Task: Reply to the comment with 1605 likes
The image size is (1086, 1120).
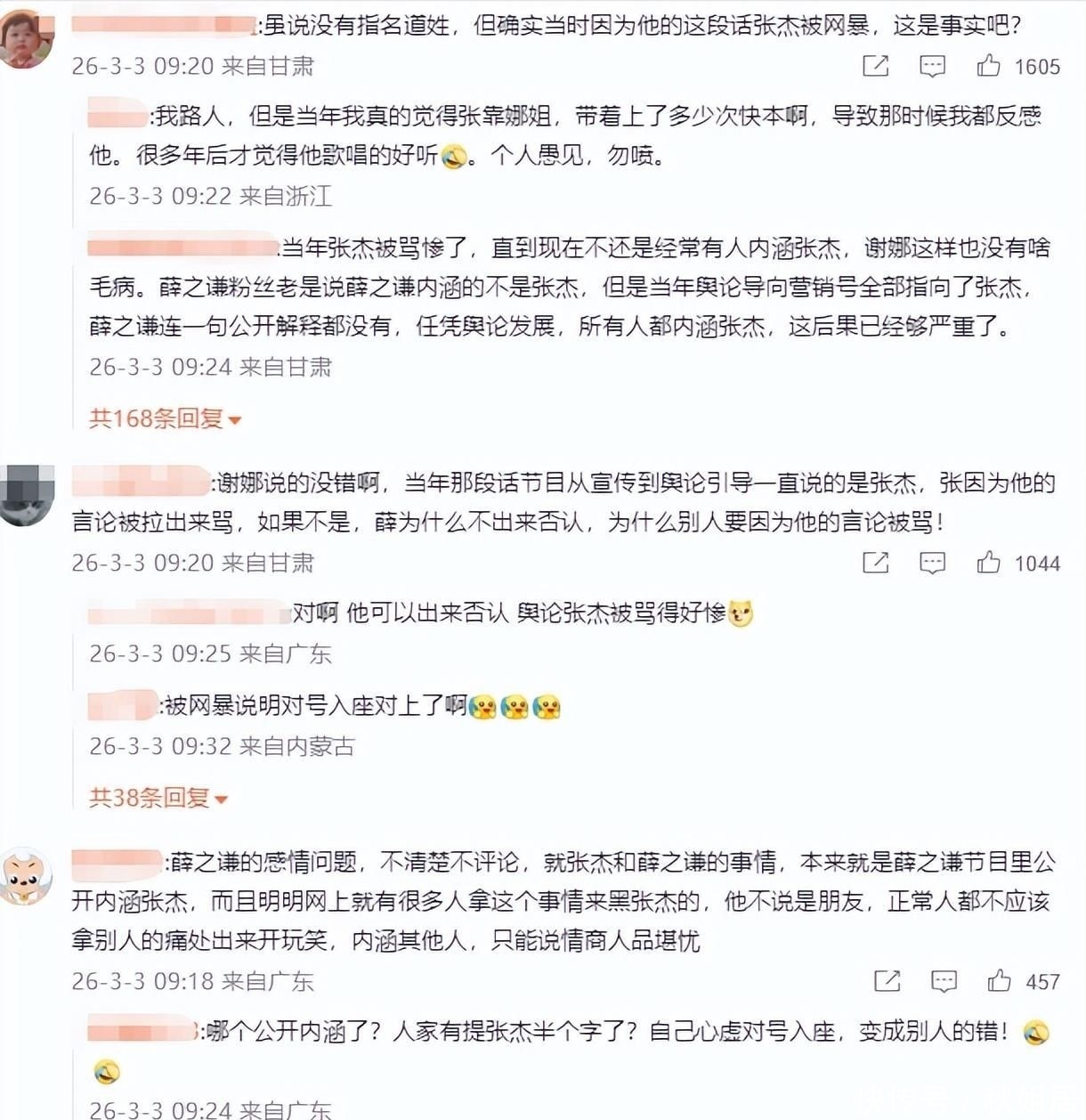Action: point(932,65)
